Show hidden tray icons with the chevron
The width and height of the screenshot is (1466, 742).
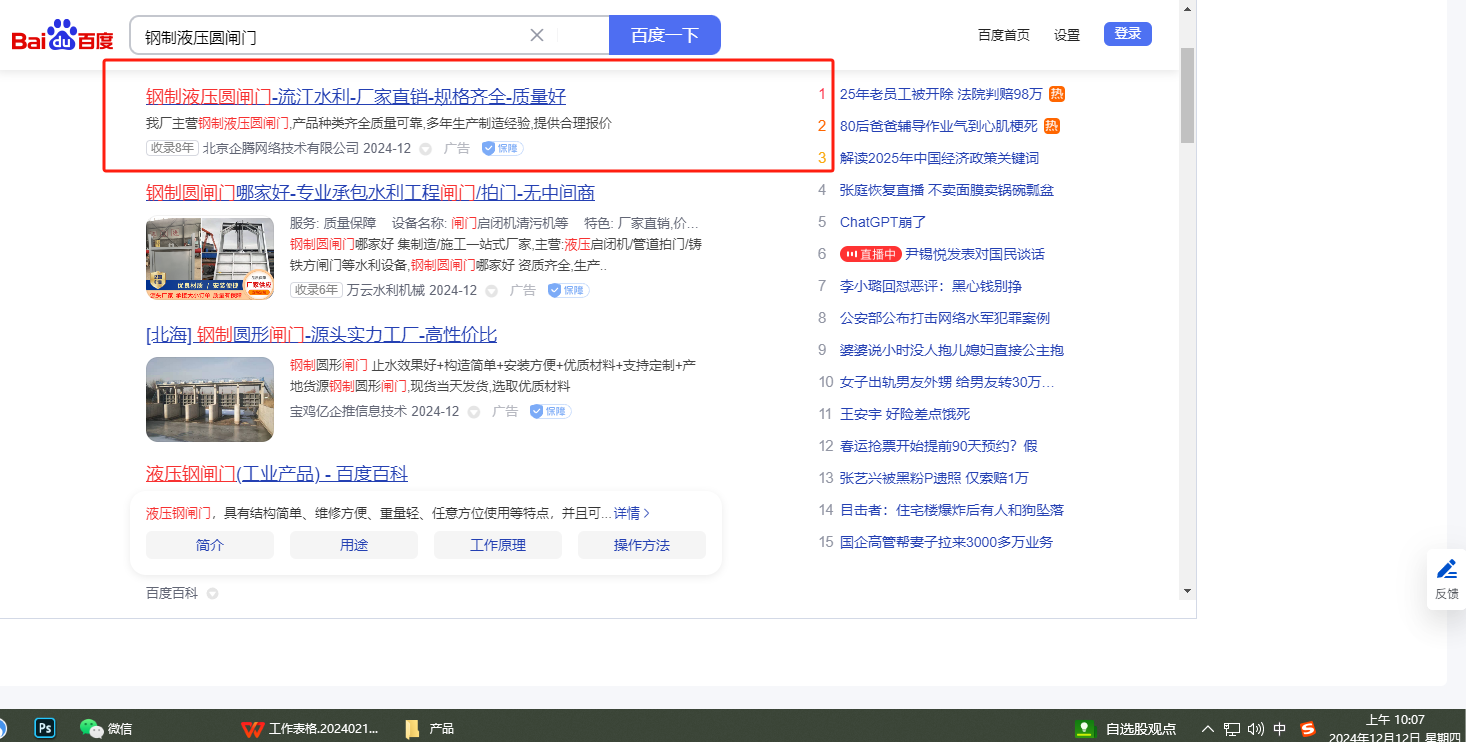1208,729
